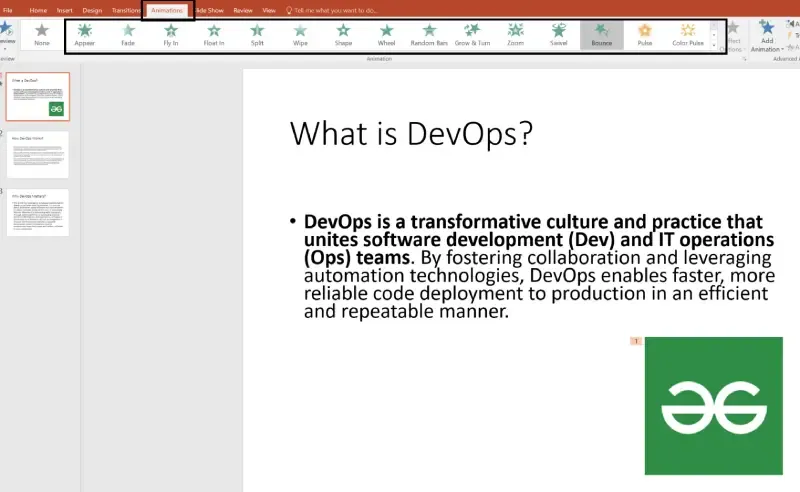
Task: Choose the Zoom animation effect
Action: pos(515,35)
